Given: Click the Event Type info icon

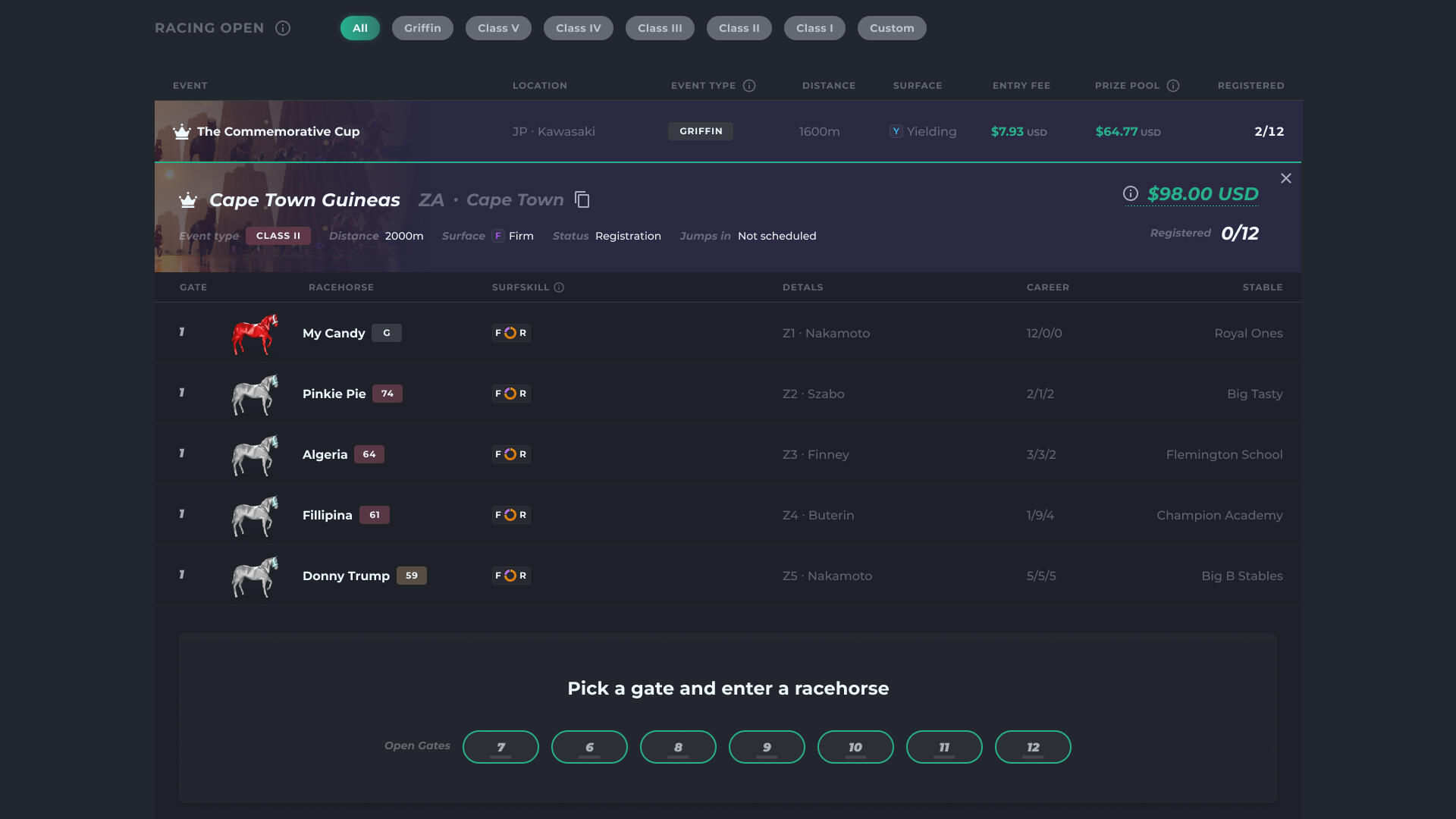Looking at the screenshot, I should (749, 86).
